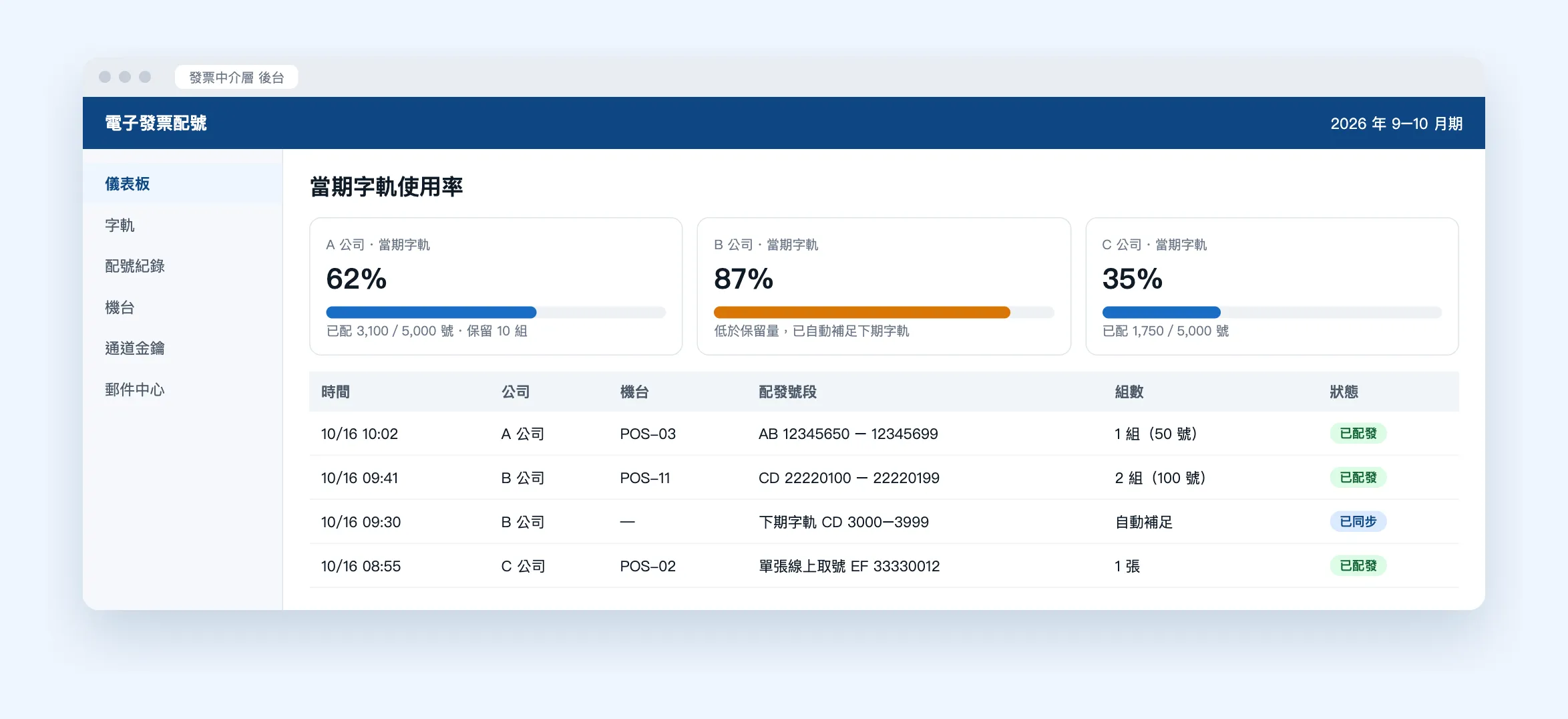The height and width of the screenshot is (719, 1568).
Task: Click the 已配發 badge in the POS–02 row
Action: click(1358, 566)
